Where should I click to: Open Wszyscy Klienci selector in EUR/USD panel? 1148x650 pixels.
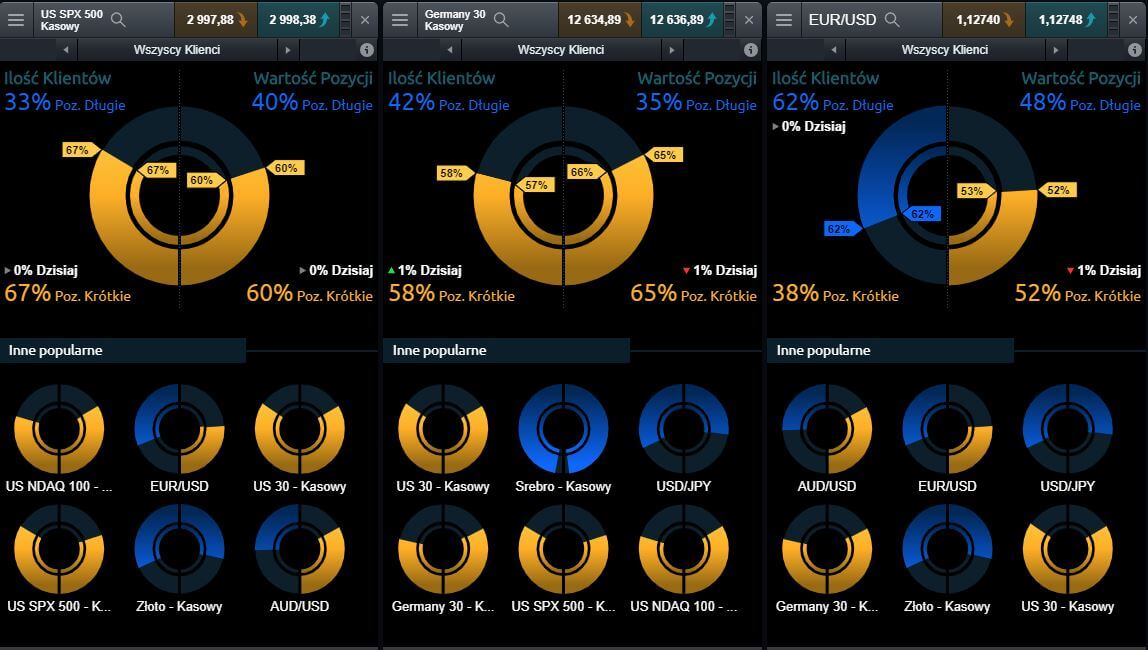click(x=944, y=49)
